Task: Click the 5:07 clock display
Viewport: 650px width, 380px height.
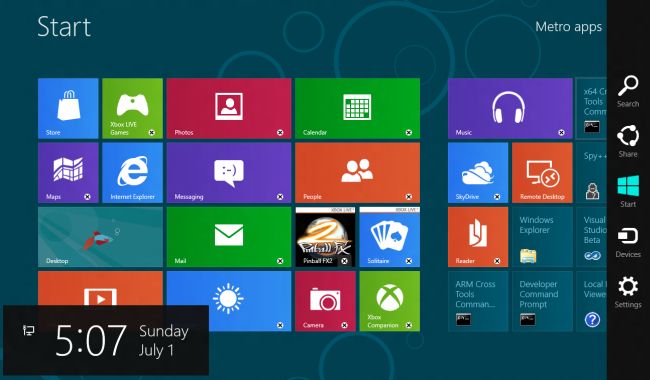Action: click(x=91, y=340)
